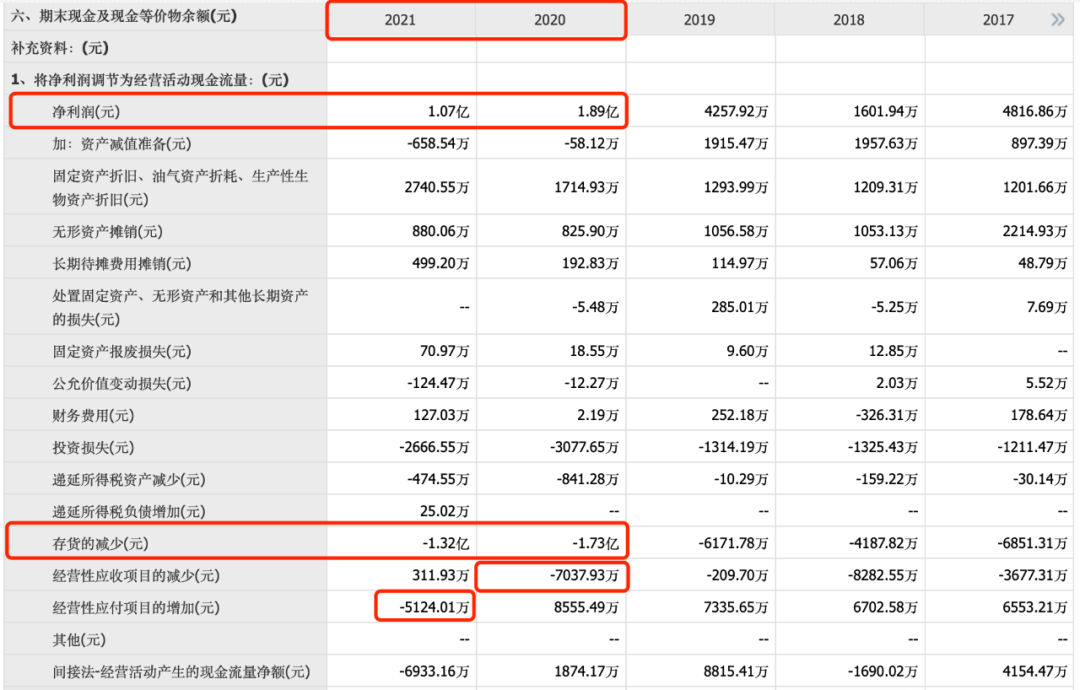Image resolution: width=1080 pixels, height=690 pixels.
Task: Click payables value -5124.01万
Action: (x=435, y=608)
